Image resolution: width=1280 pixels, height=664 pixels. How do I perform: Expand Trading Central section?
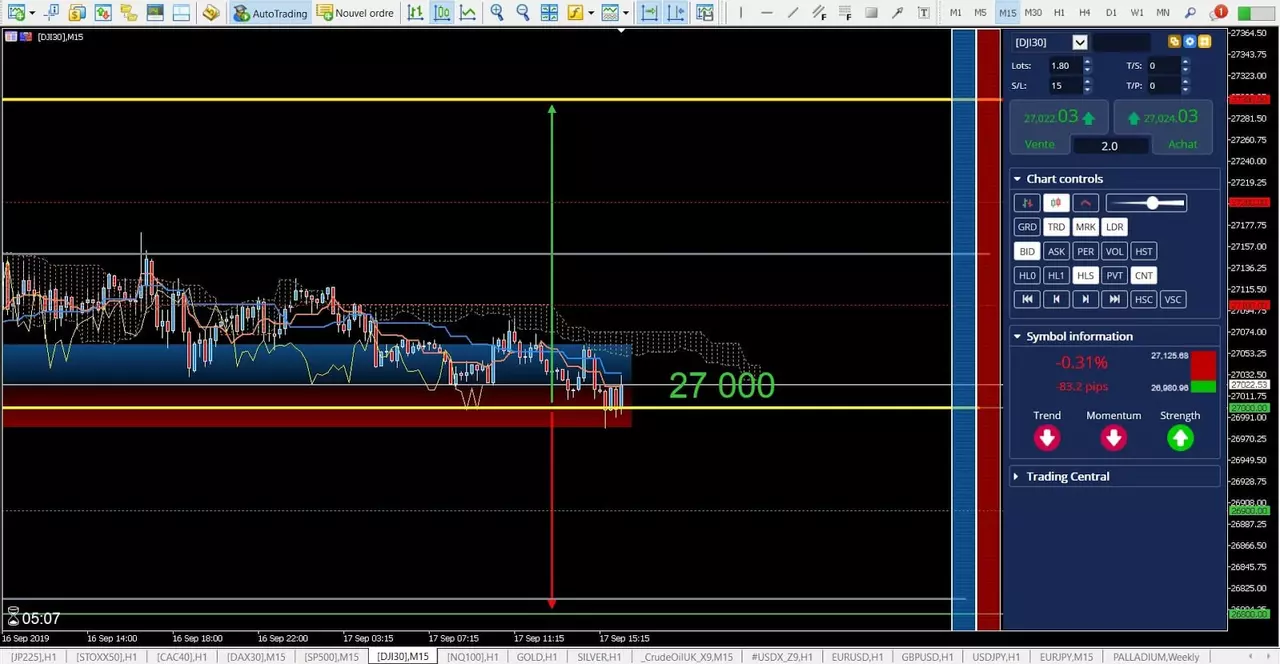[x=1017, y=477]
